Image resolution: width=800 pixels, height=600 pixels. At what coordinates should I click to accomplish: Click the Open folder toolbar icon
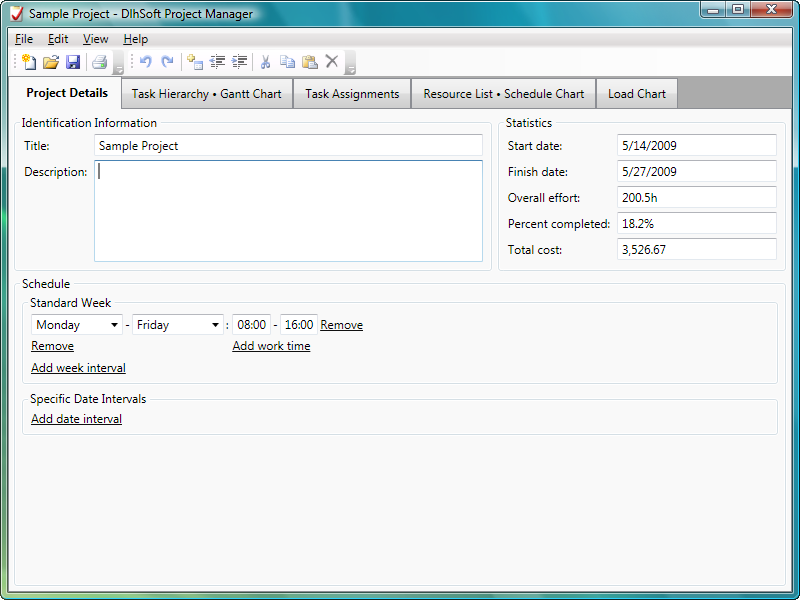tap(51, 62)
